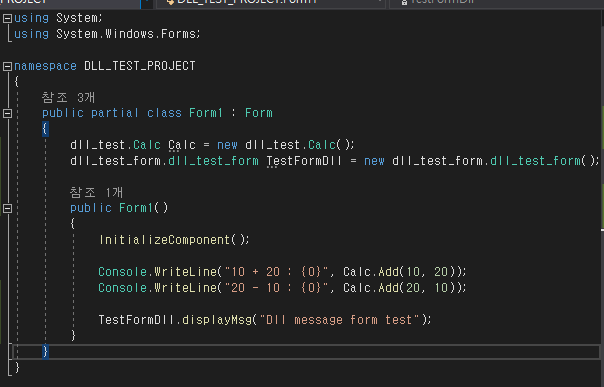Screen dimensions: 604x387
Task: Click the base class name 'Form'
Action: point(258,113)
